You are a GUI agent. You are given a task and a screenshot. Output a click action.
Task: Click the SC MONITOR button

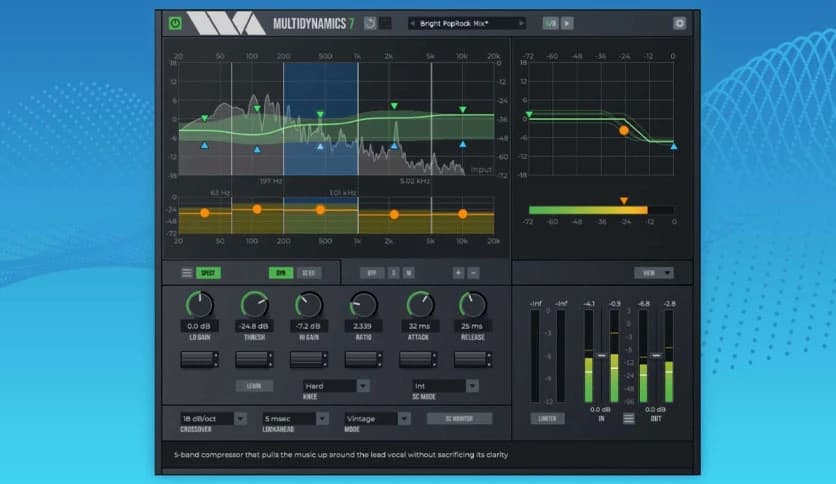(x=459, y=418)
